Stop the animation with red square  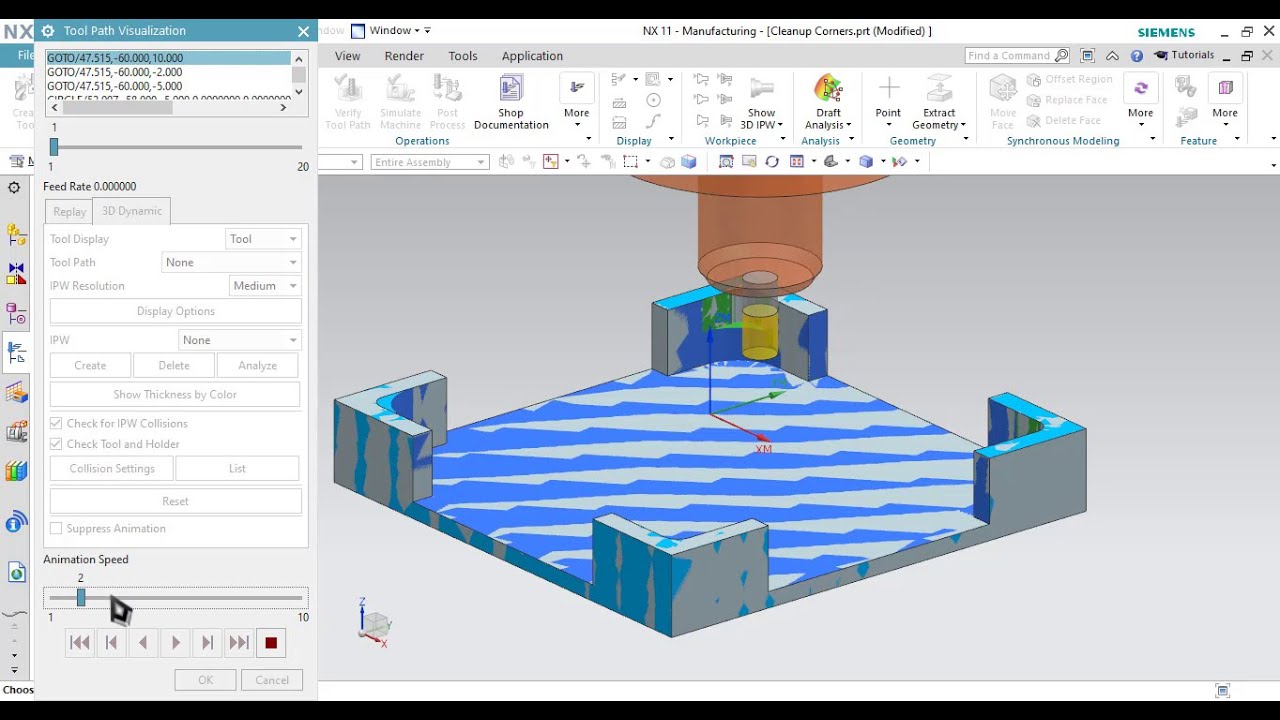pyautogui.click(x=271, y=643)
